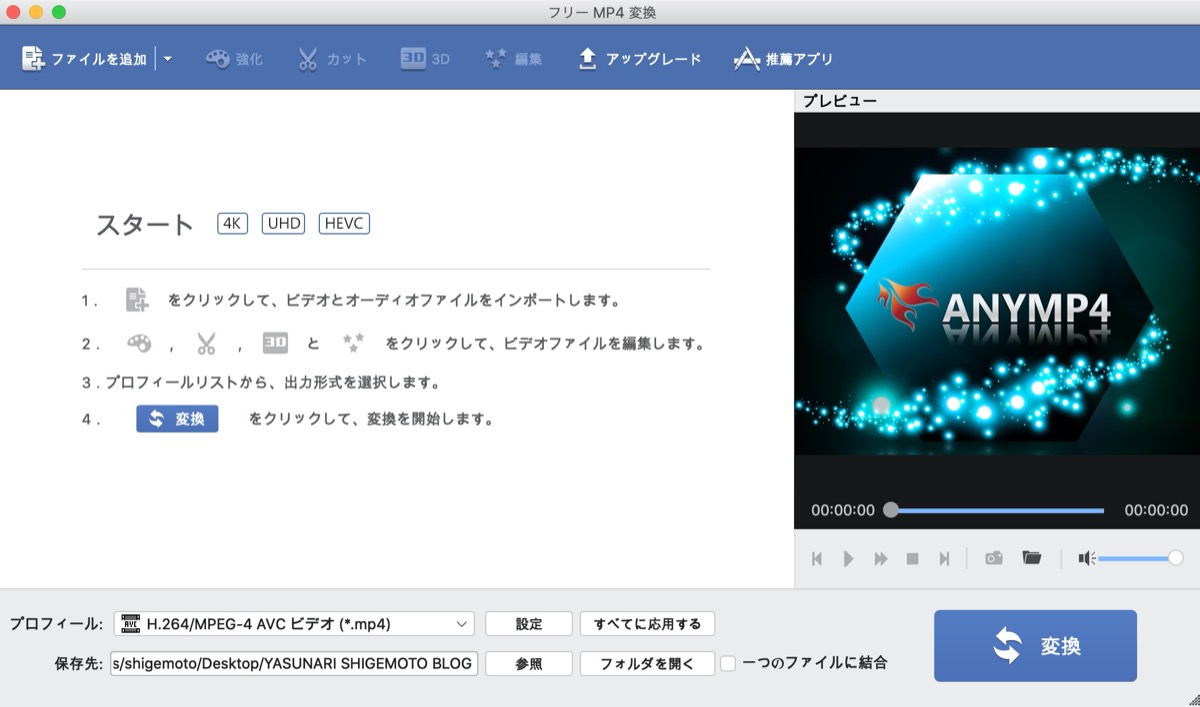The height and width of the screenshot is (707, 1200).
Task: Click the small 変換 button in step 4
Action: 177,419
